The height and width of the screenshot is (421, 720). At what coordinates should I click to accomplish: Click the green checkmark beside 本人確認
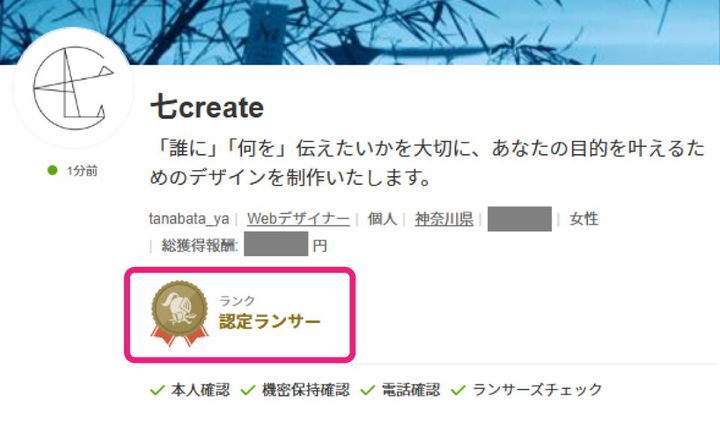[x=157, y=390]
